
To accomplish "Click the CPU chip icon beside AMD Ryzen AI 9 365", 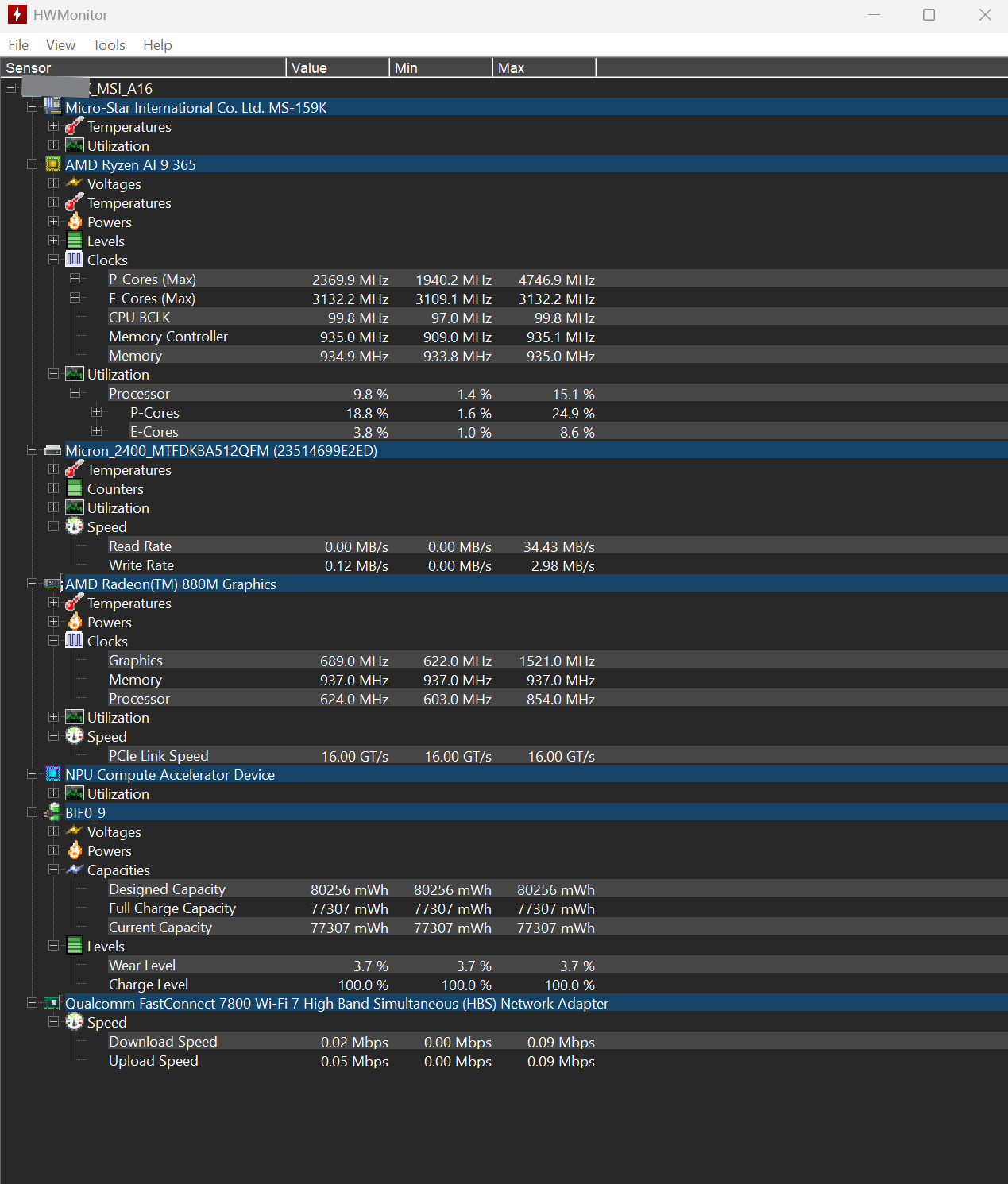I will point(52,164).
